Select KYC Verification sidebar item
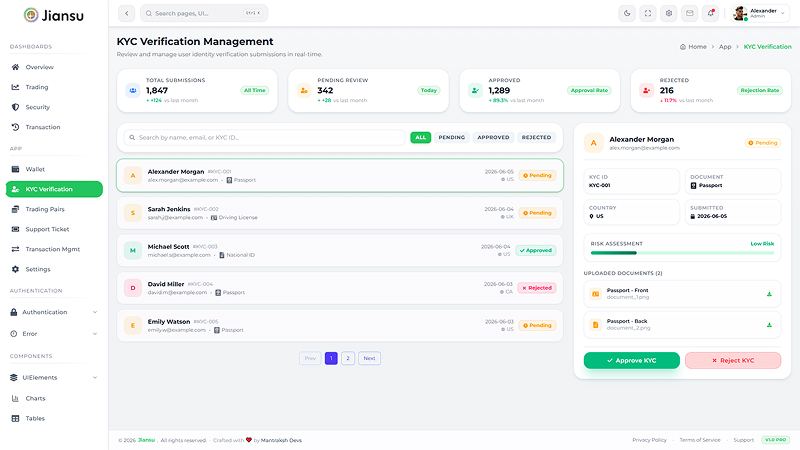The width and height of the screenshot is (800, 450). (x=54, y=189)
